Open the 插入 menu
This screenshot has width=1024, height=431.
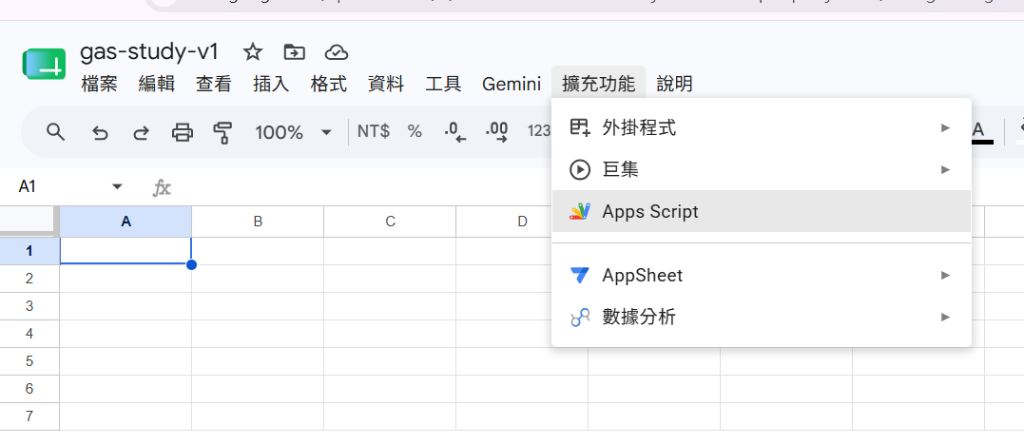[x=271, y=84]
